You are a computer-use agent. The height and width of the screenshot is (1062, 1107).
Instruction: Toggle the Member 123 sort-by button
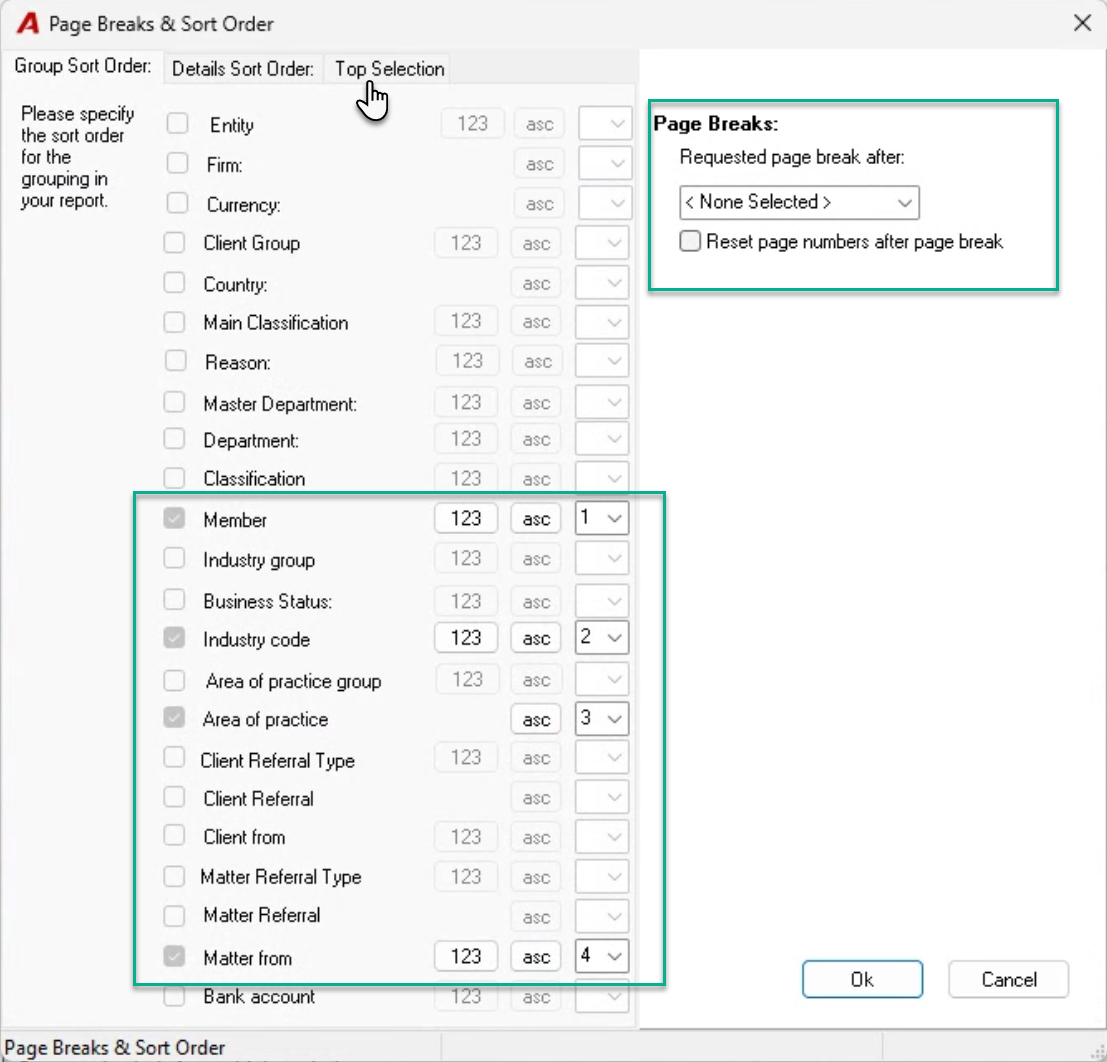click(x=466, y=519)
